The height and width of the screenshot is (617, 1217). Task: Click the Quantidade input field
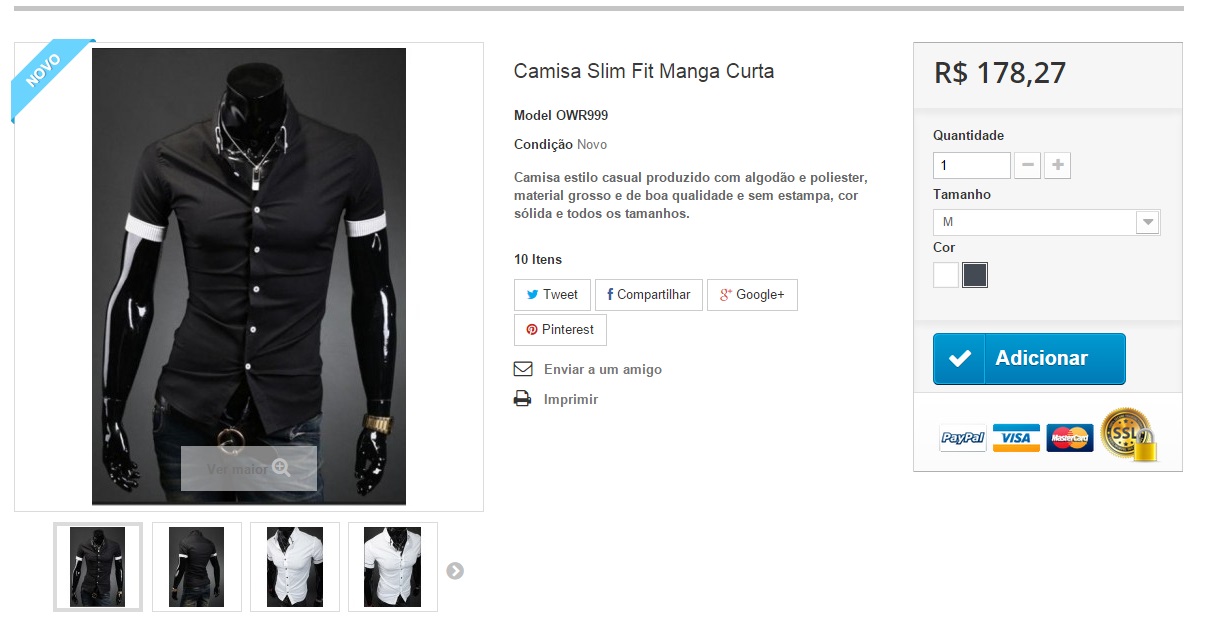click(x=972, y=165)
